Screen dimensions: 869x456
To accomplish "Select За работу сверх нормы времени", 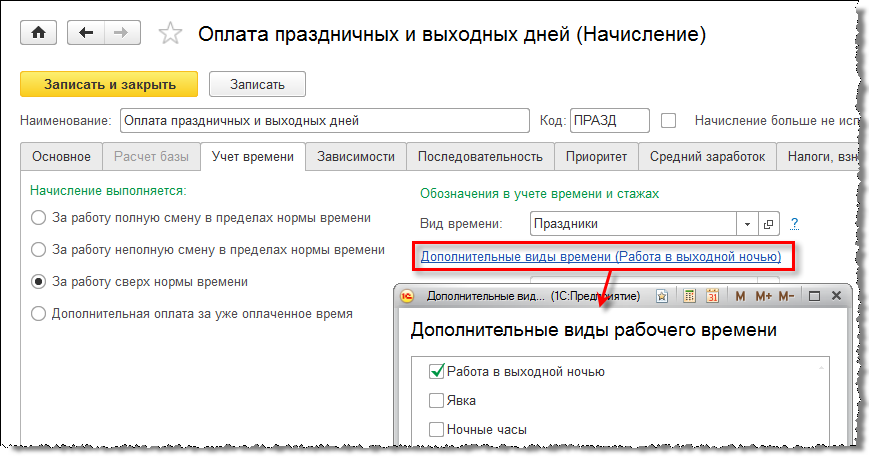I will click(x=38, y=282).
